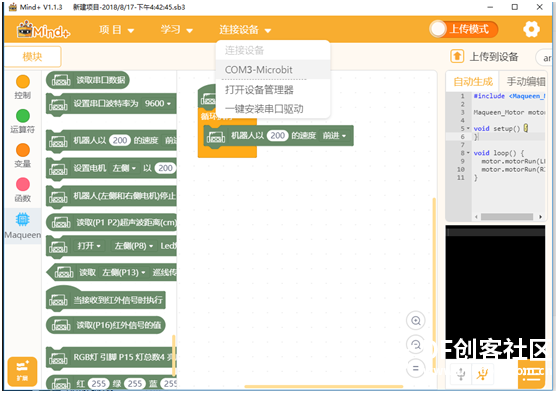Click the code panel horizontal scrollbar

point(507,217)
